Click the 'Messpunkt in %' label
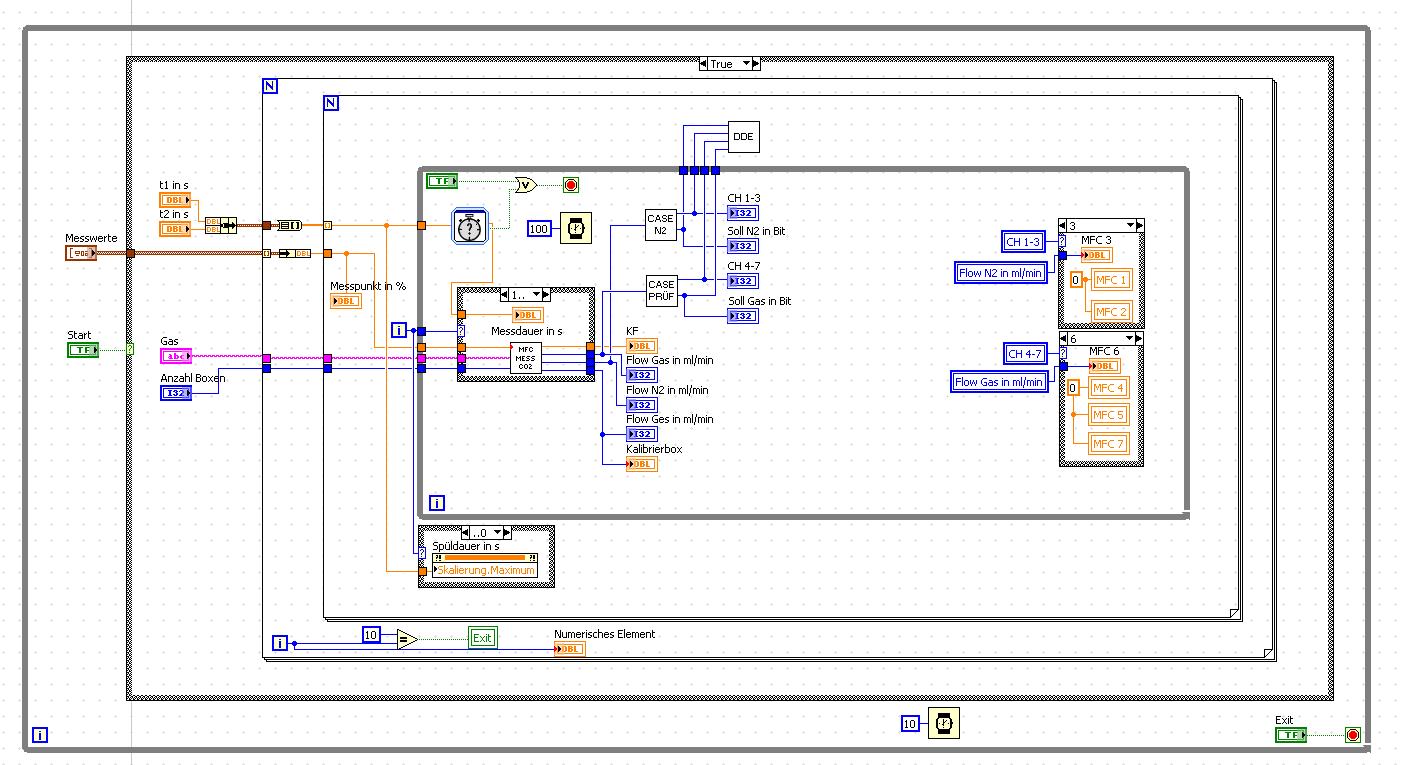 368,286
